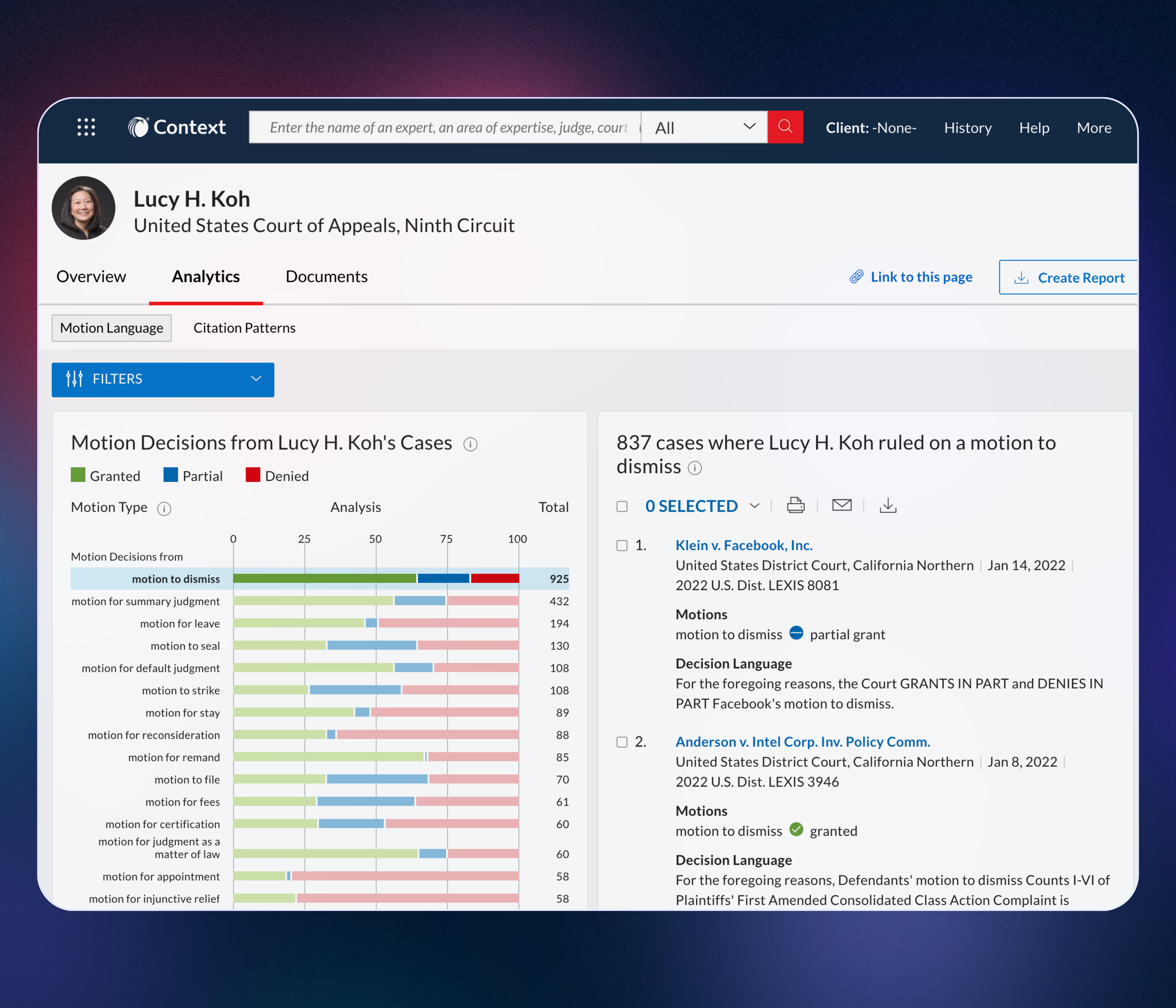The height and width of the screenshot is (1008, 1176).
Task: Click the 2022 U.S. Dist. LEXIS 8081 citation
Action: (x=757, y=585)
